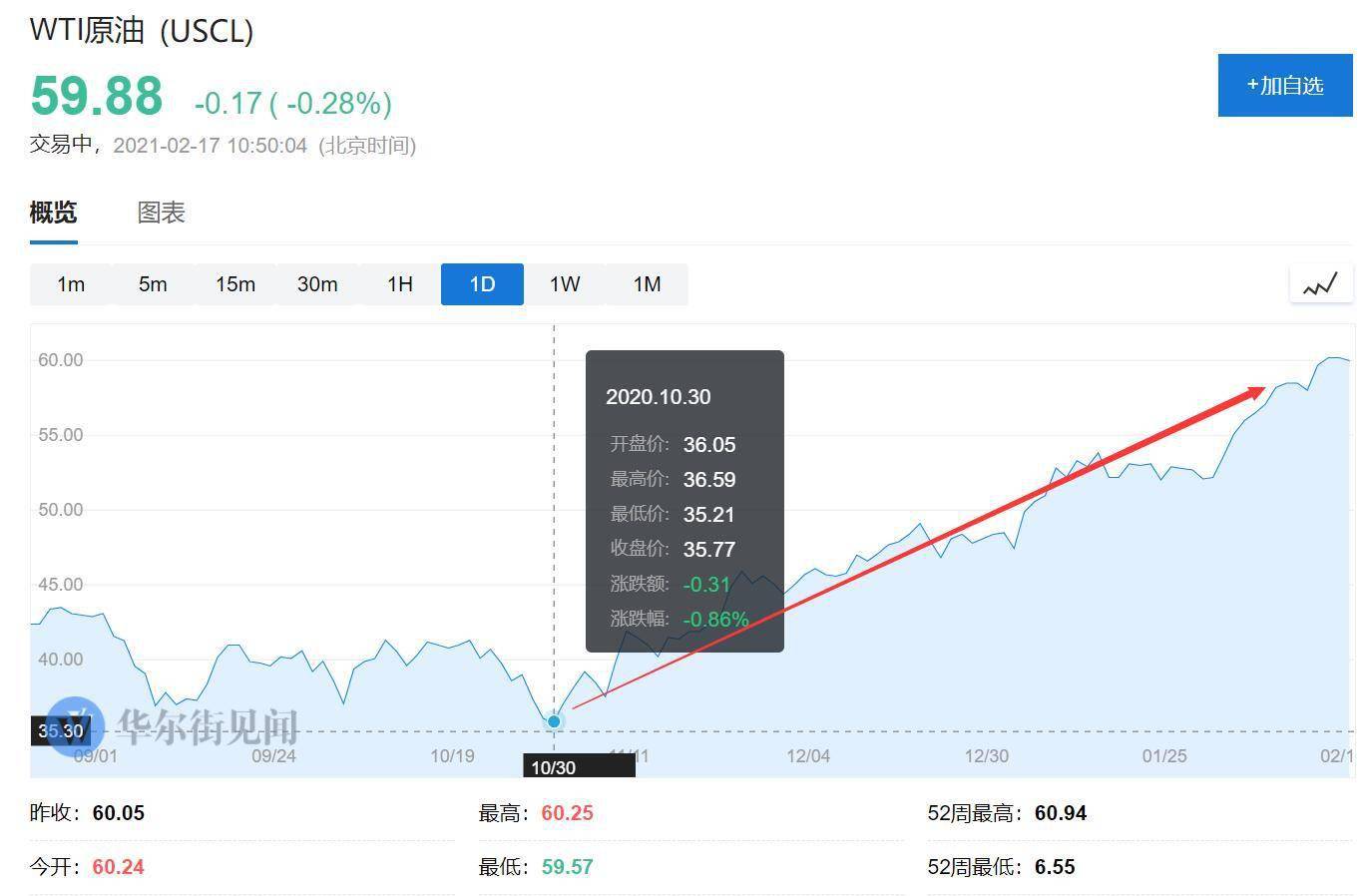Click the 52周最高 value 60.94
This screenshot has height=896, width=1362.
click(1061, 813)
